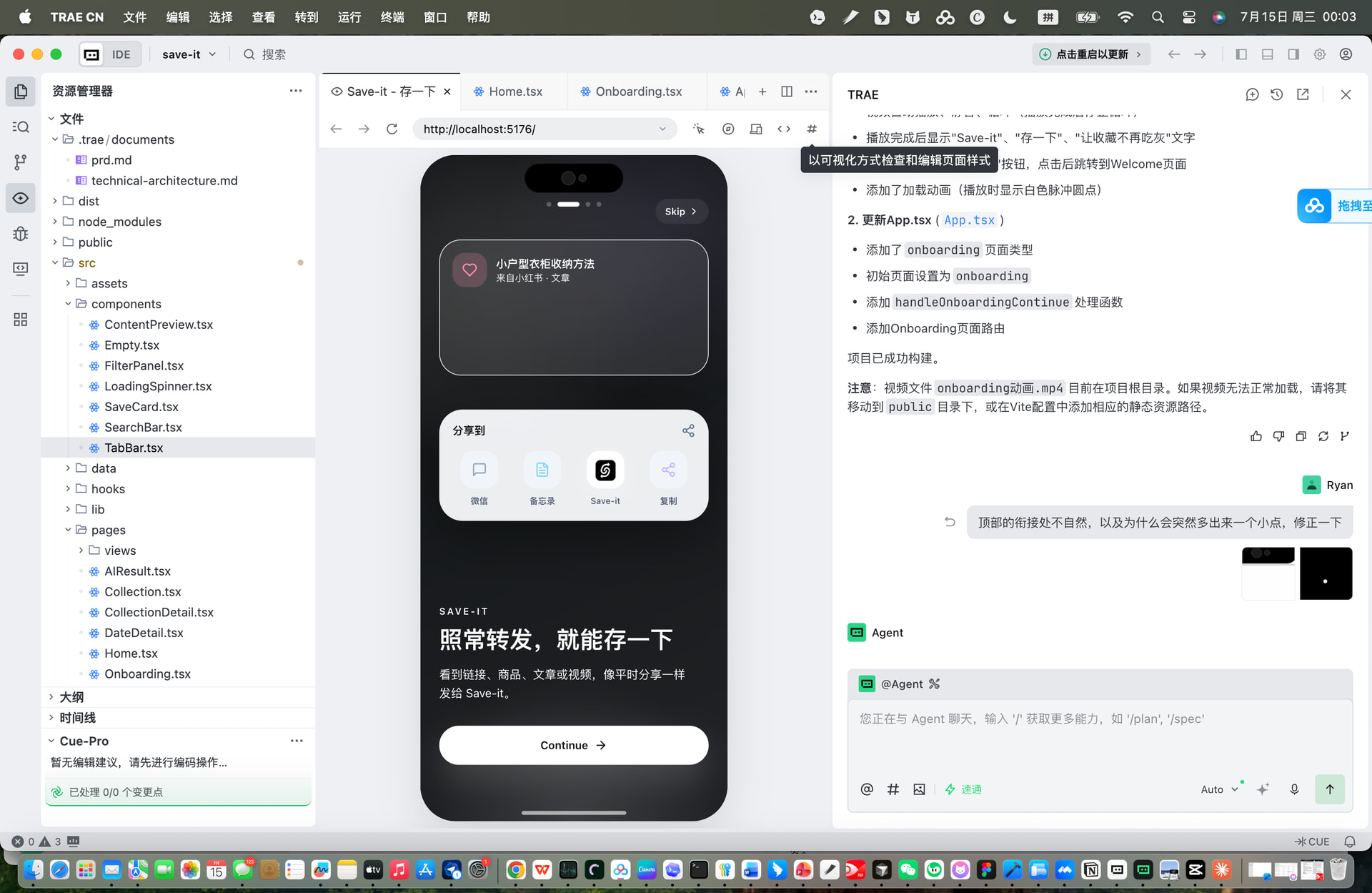Like the agent response with thumbs up
This screenshot has height=893, width=1372.
point(1256,436)
